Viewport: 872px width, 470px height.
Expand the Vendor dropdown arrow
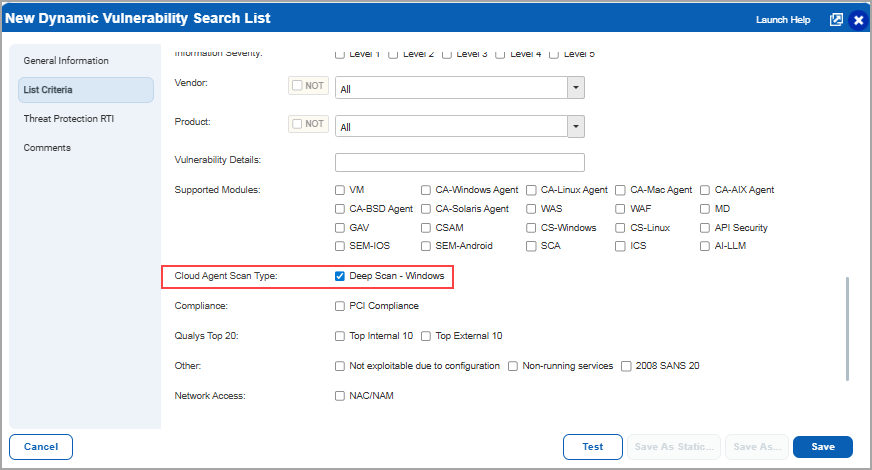576,88
